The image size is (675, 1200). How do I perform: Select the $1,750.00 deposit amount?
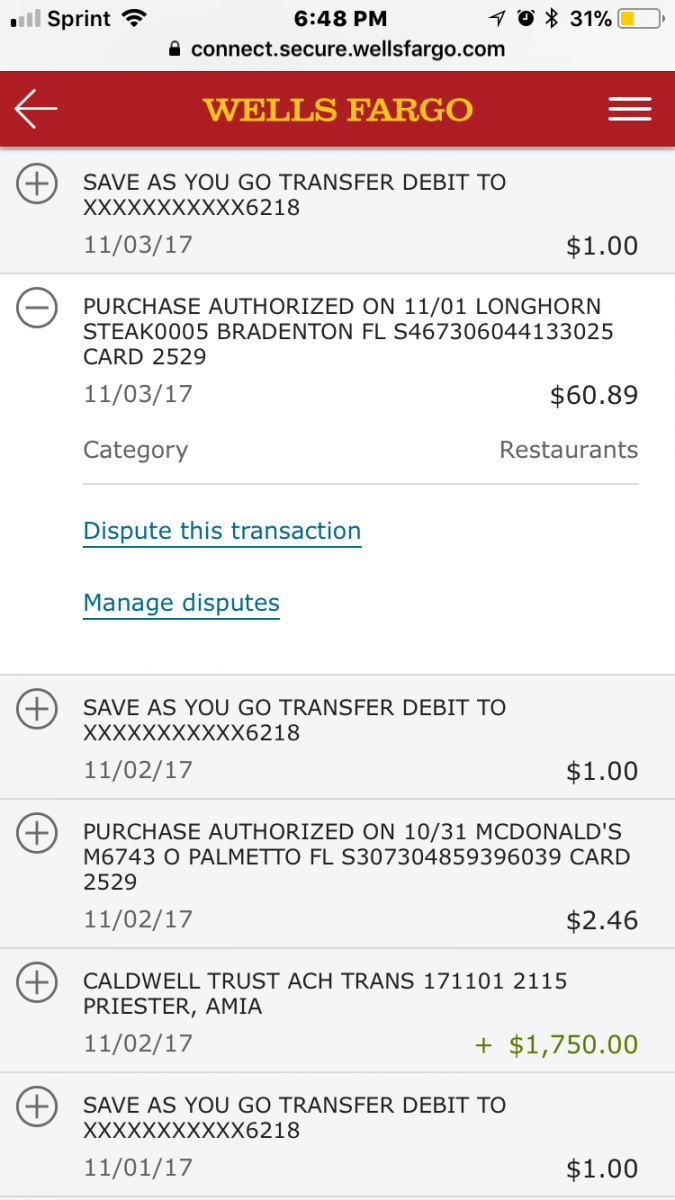coord(573,1045)
